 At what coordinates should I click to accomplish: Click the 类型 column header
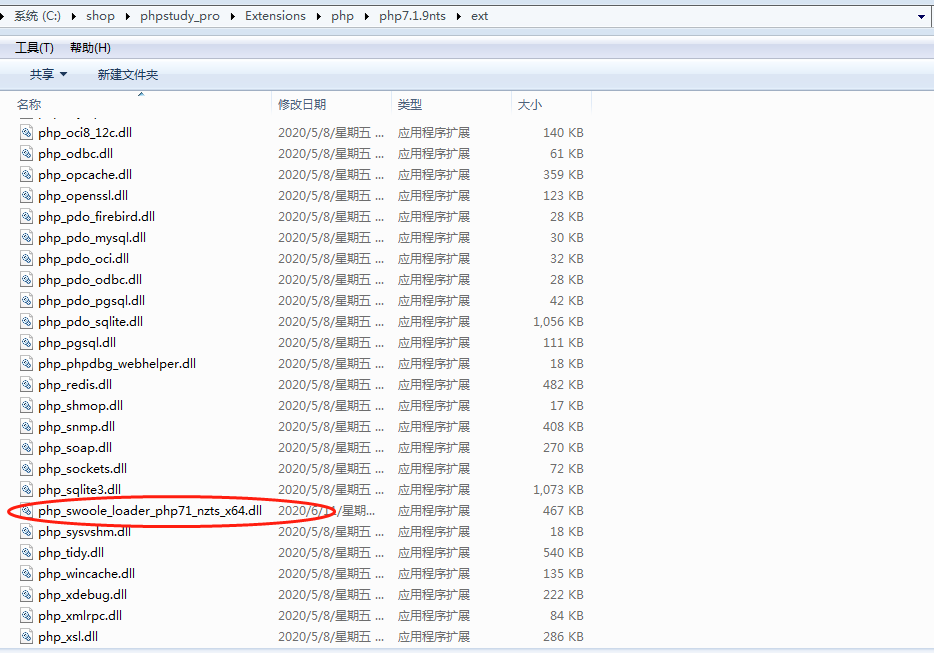tap(409, 105)
